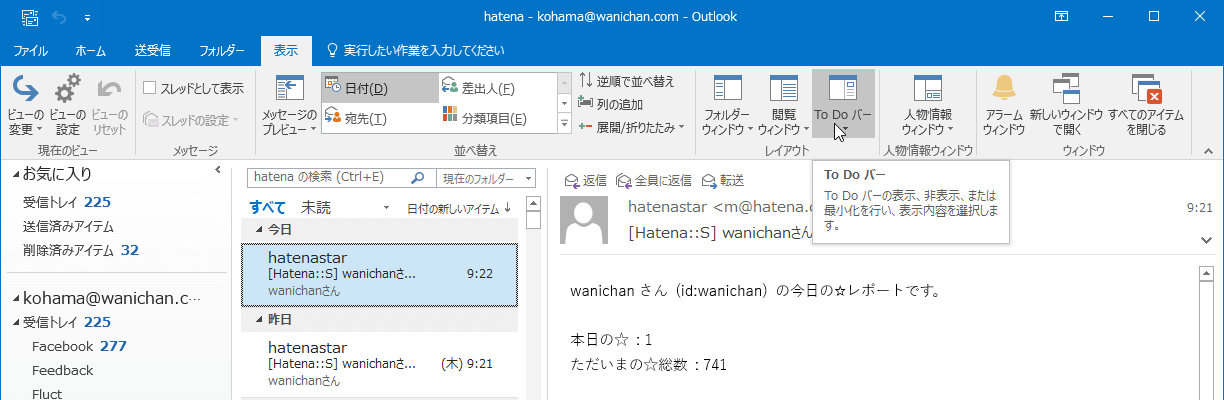Open 日付の新しいアイテム sort dropdown

point(459,208)
